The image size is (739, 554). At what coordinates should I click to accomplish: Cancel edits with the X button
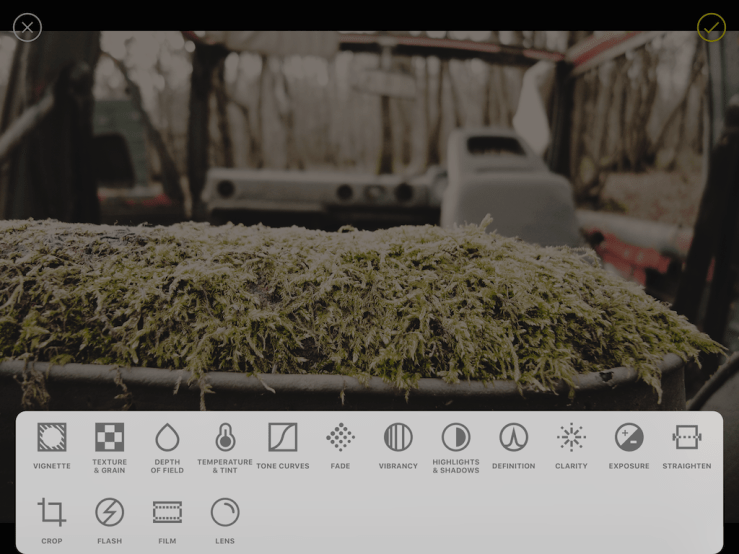[x=27, y=28]
